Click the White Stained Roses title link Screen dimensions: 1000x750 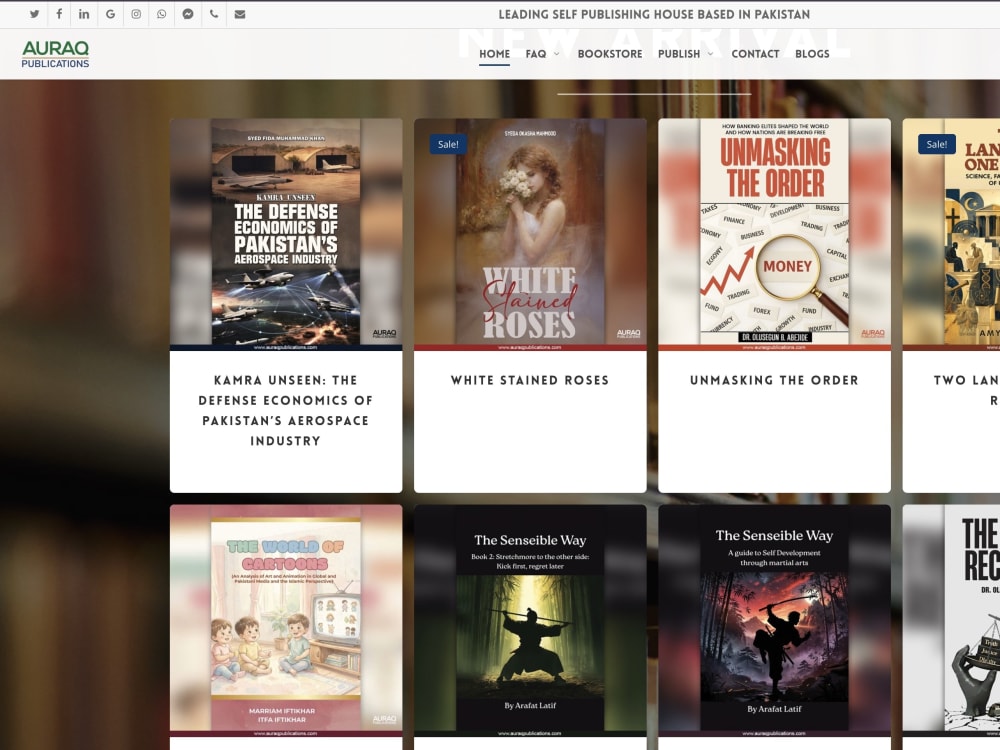(x=530, y=380)
